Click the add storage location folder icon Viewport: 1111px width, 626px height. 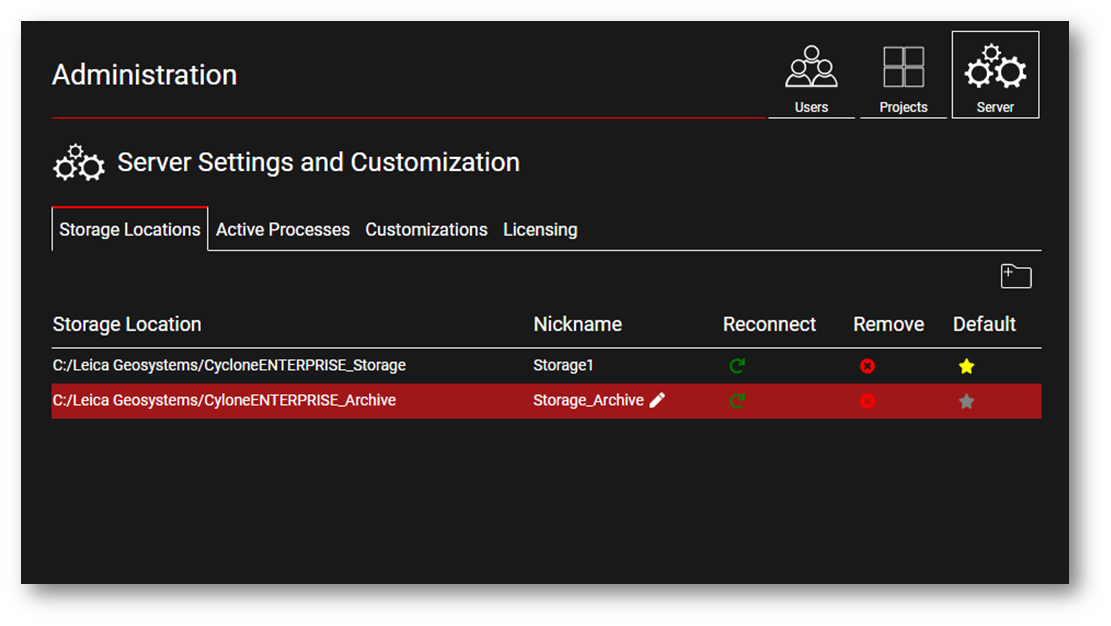click(1016, 277)
